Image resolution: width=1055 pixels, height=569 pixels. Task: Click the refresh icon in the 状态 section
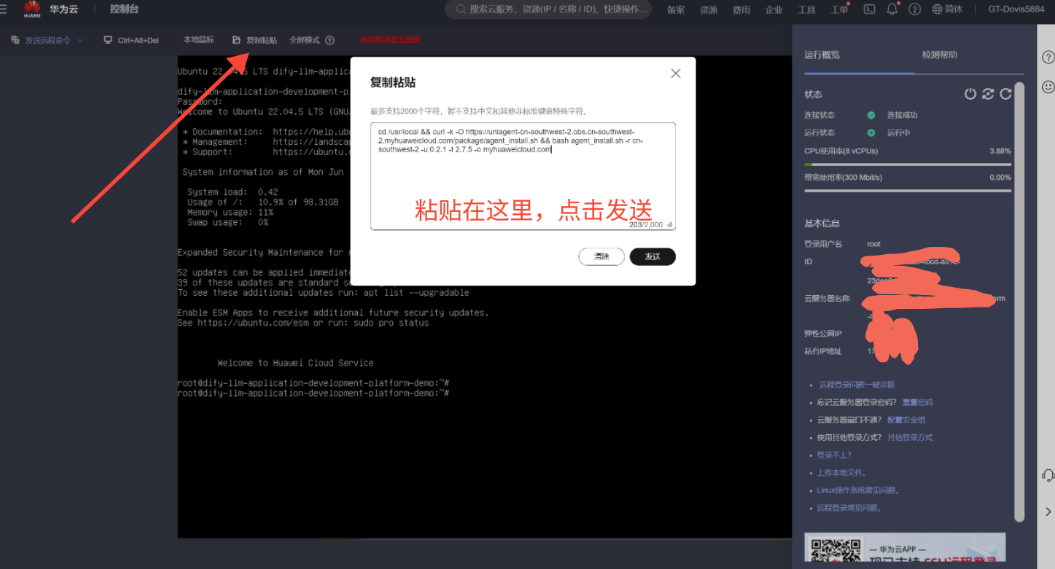click(1005, 94)
